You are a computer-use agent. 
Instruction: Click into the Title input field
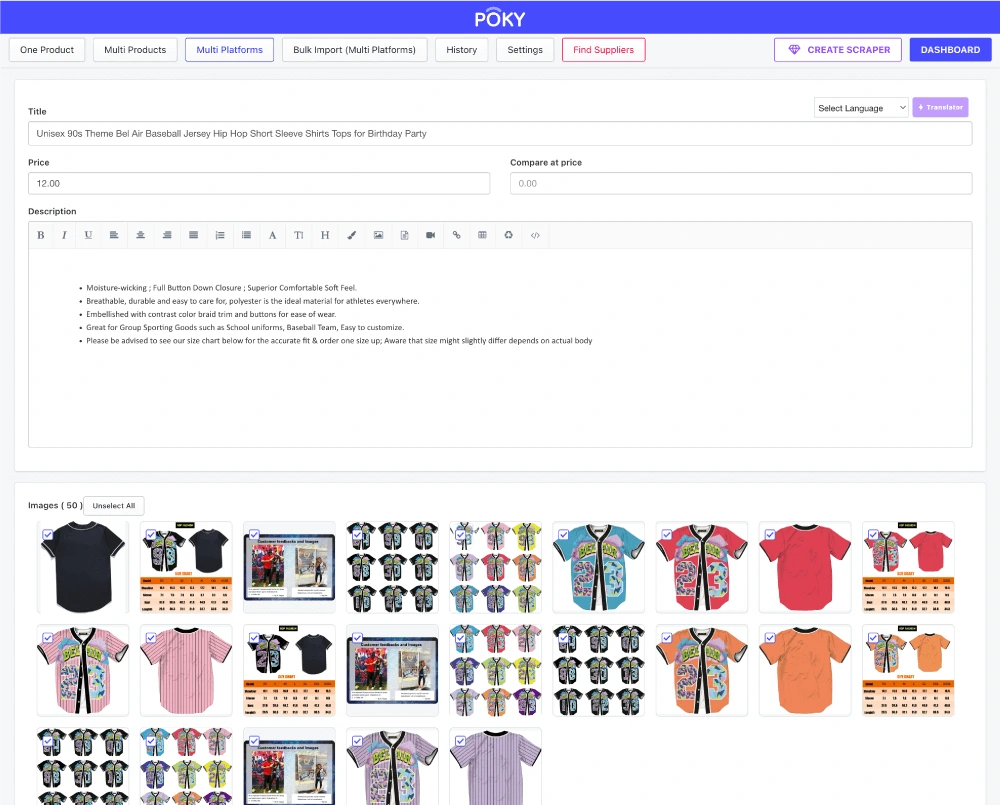[500, 133]
